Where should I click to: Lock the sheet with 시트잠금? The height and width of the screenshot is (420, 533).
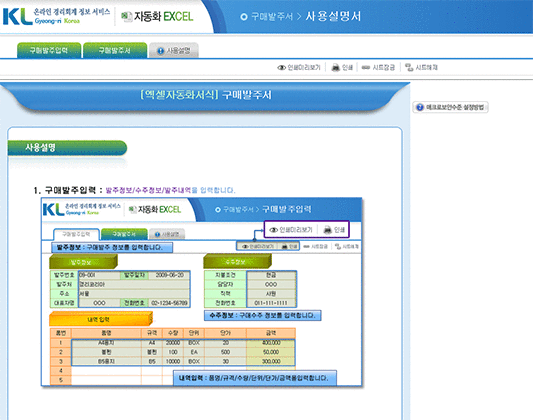click(x=378, y=67)
